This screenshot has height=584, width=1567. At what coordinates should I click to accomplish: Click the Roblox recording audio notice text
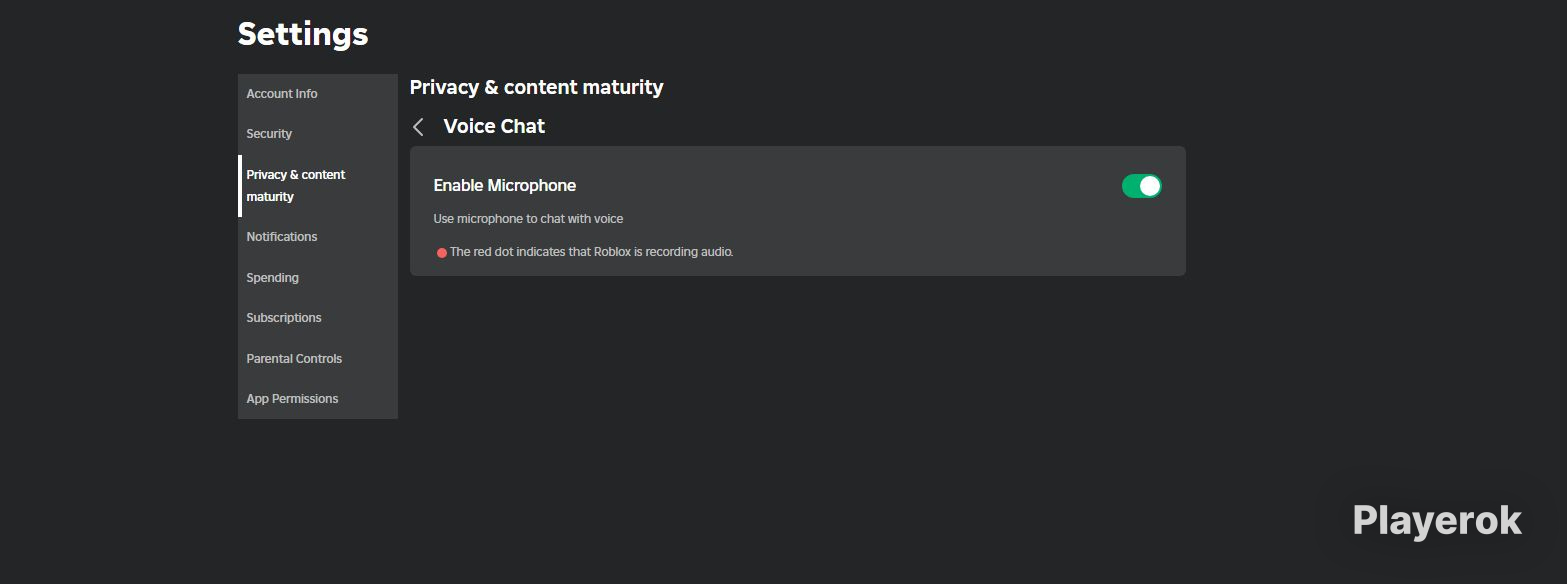(591, 252)
